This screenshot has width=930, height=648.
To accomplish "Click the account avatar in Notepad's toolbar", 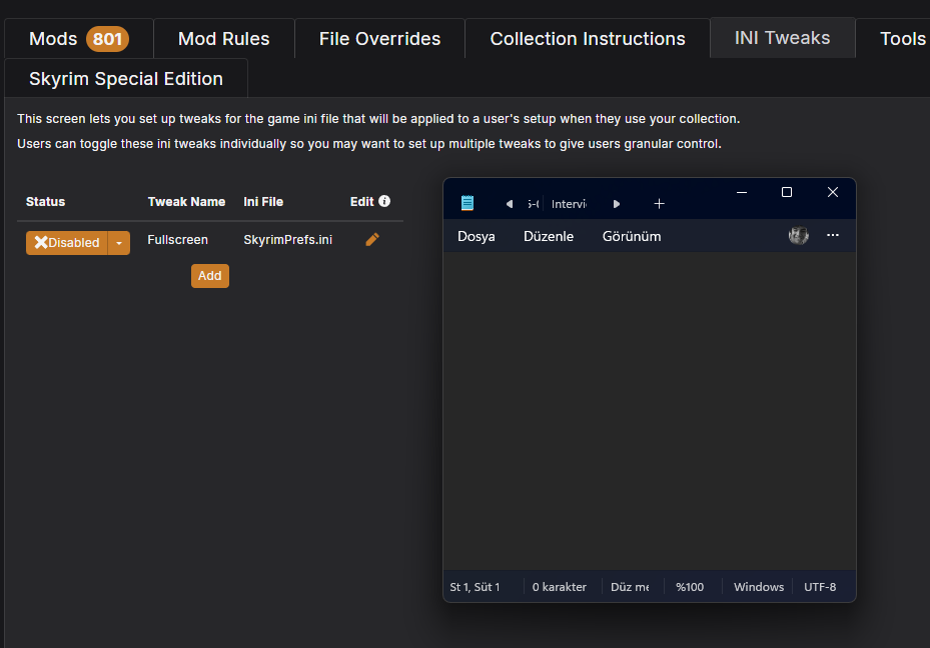I will 798,235.
